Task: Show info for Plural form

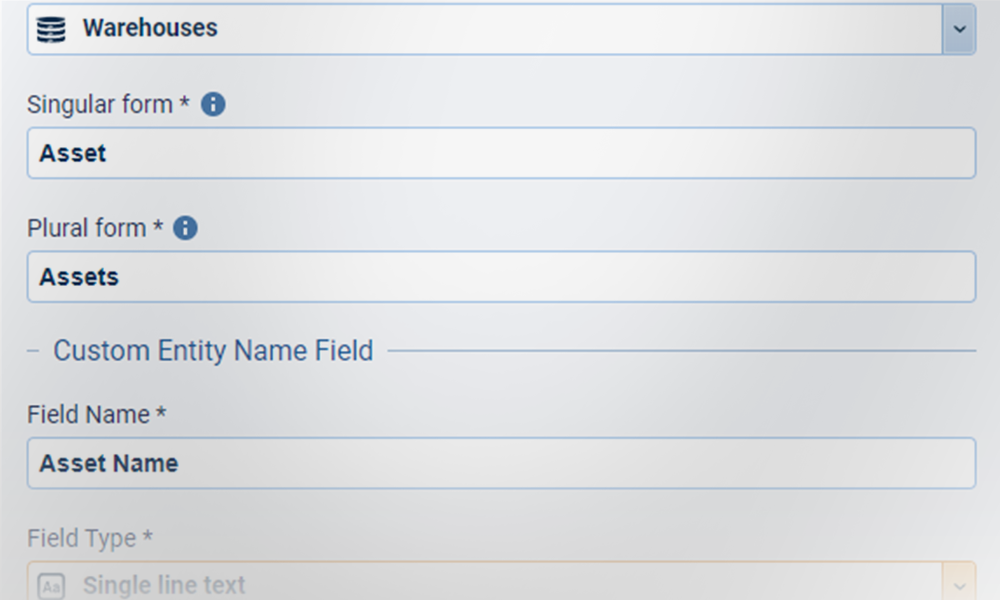Action: pyautogui.click(x=185, y=228)
